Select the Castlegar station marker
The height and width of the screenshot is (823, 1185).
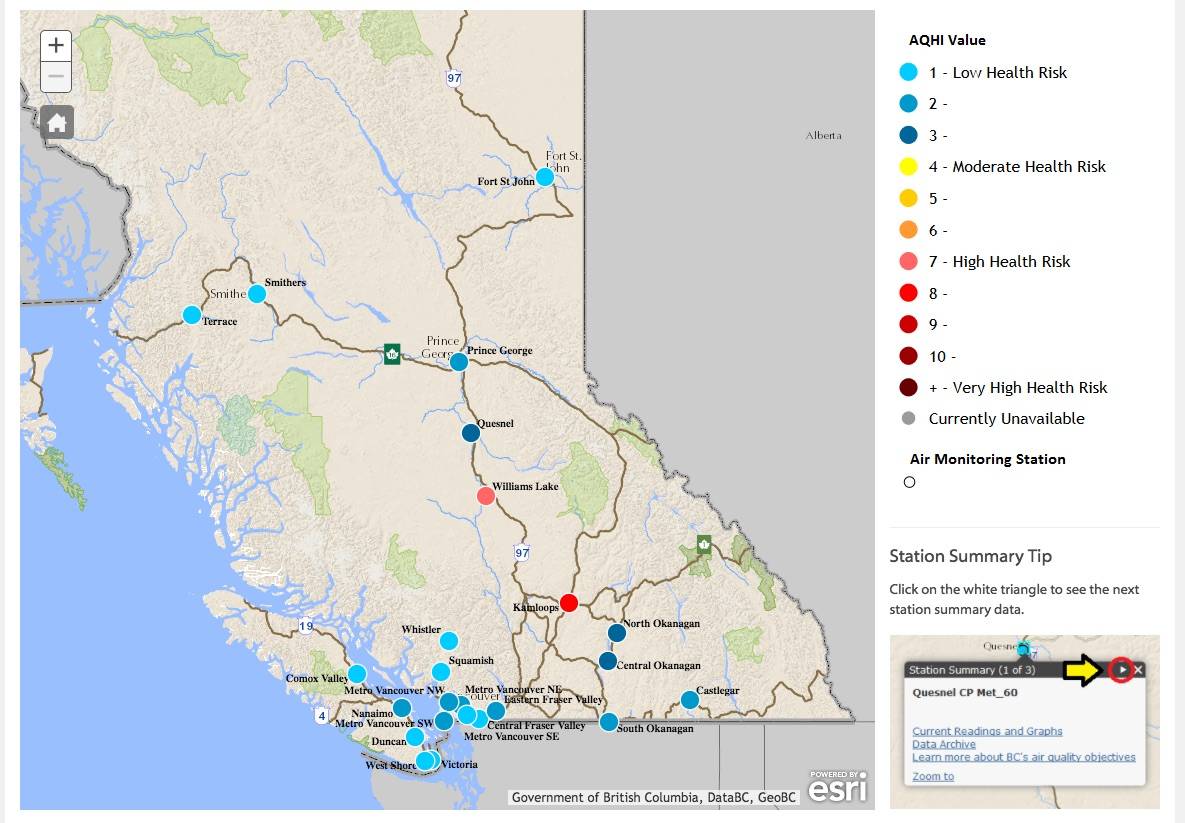(689, 699)
